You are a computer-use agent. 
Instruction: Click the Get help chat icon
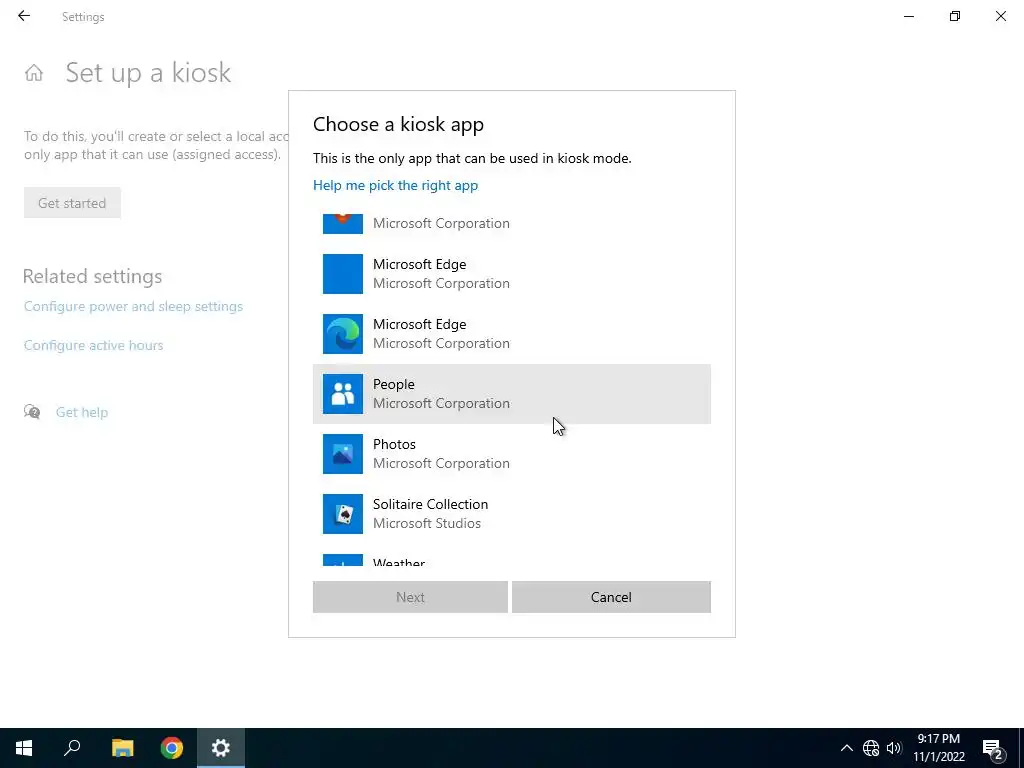(x=32, y=411)
